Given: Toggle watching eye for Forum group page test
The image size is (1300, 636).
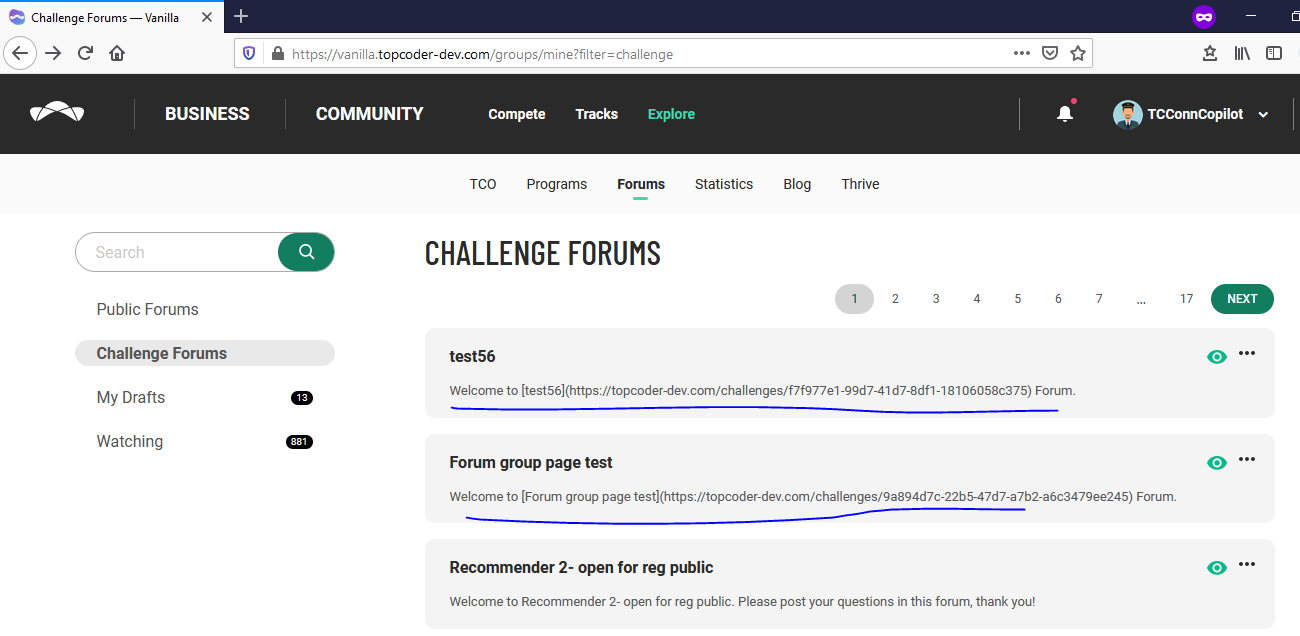Looking at the screenshot, I should click(x=1217, y=463).
